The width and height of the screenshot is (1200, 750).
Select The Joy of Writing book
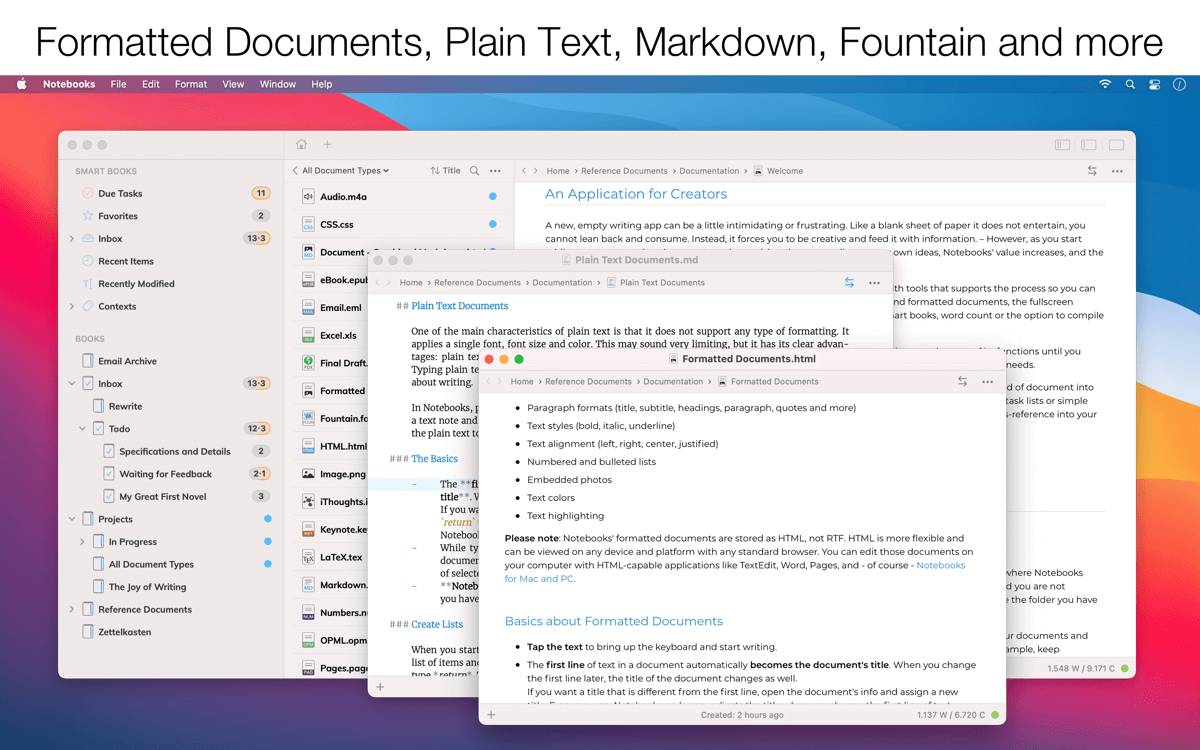(x=147, y=587)
